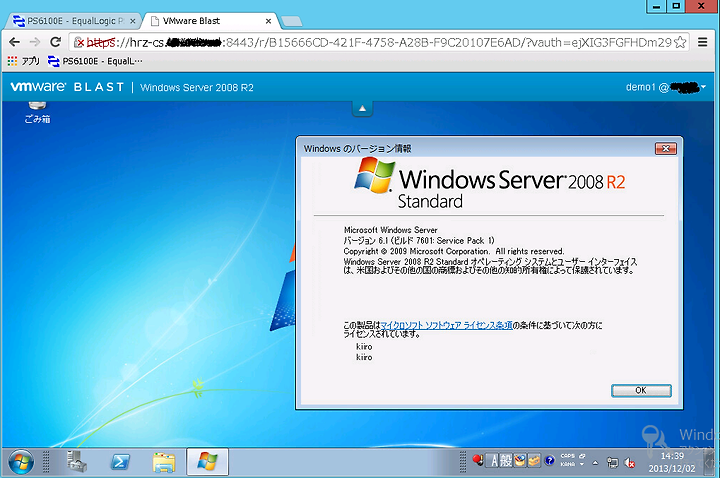Open IME help question mark icon

(x=549, y=461)
